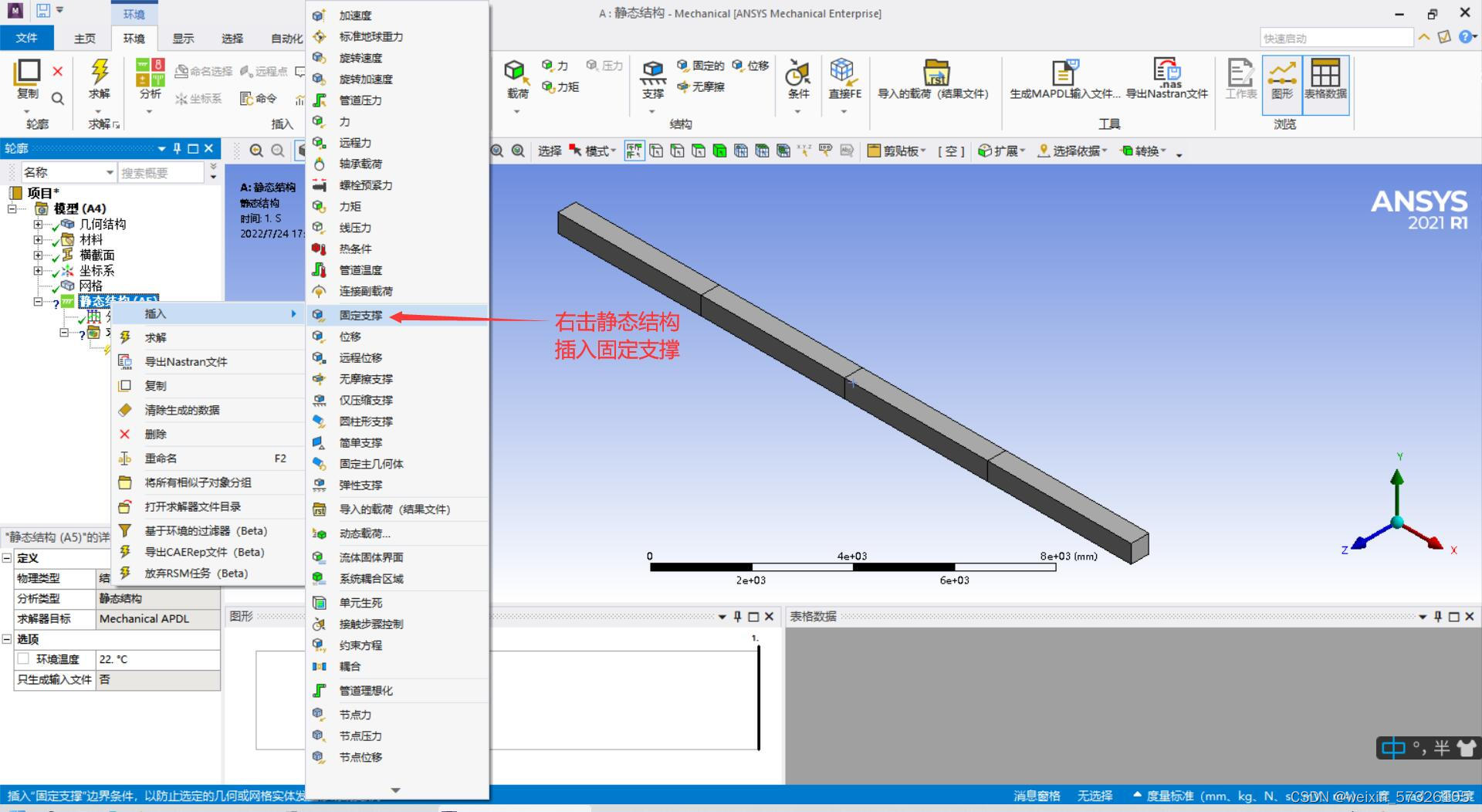Click the Analysis (分析) ribbon icon
The image size is (1482, 812).
click(150, 74)
